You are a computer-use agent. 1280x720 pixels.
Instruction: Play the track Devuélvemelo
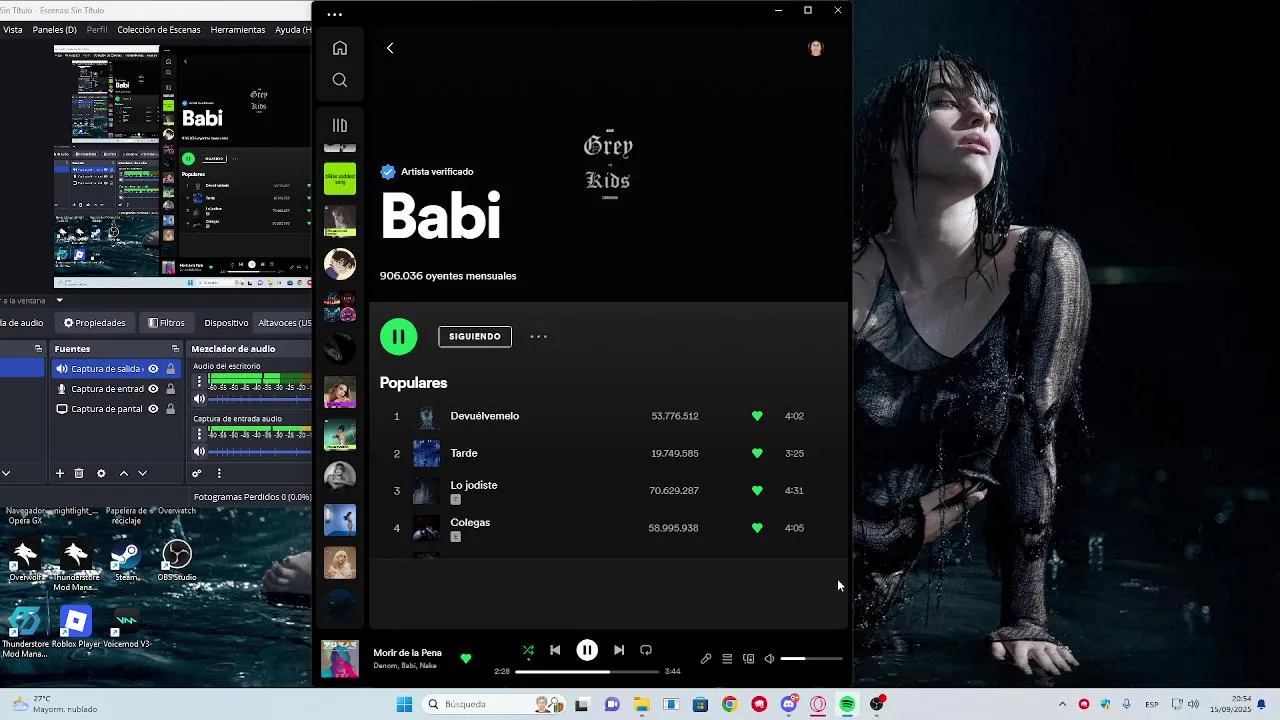tap(485, 416)
